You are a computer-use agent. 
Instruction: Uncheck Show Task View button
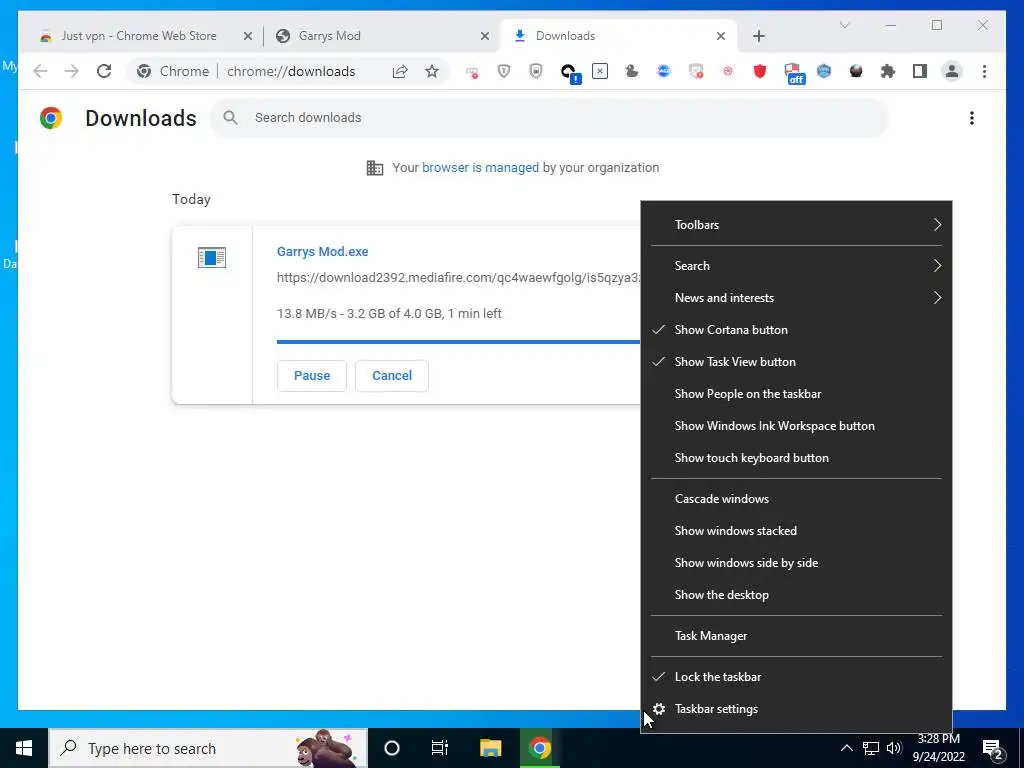click(x=796, y=362)
